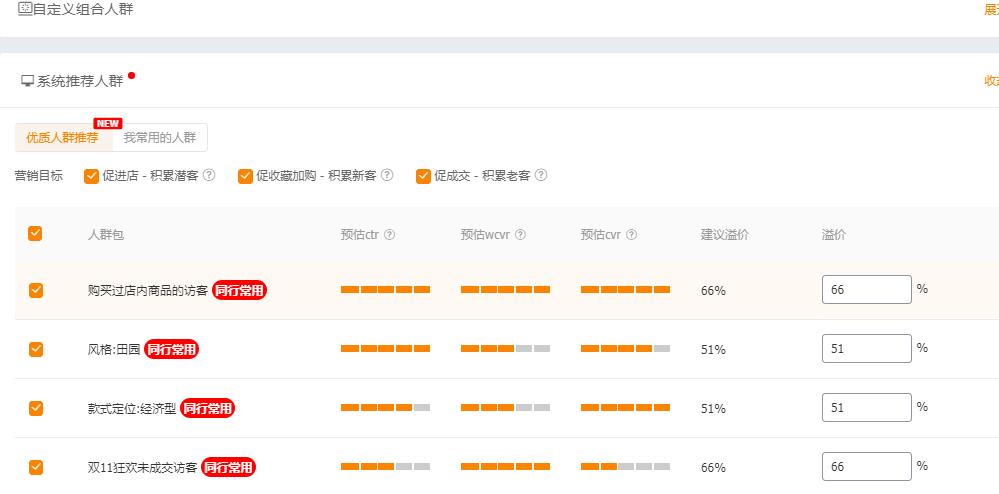Click the 预估wcvr help icon
The height and width of the screenshot is (494, 999).
pos(520,235)
